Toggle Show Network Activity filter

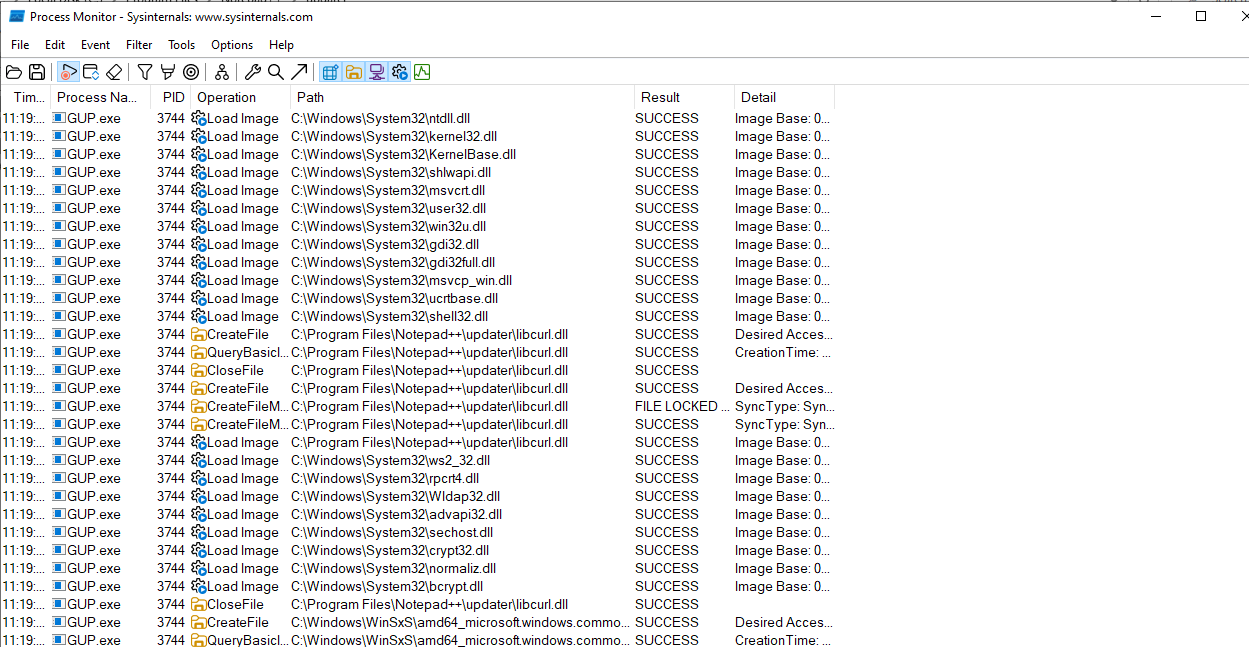tap(376, 72)
